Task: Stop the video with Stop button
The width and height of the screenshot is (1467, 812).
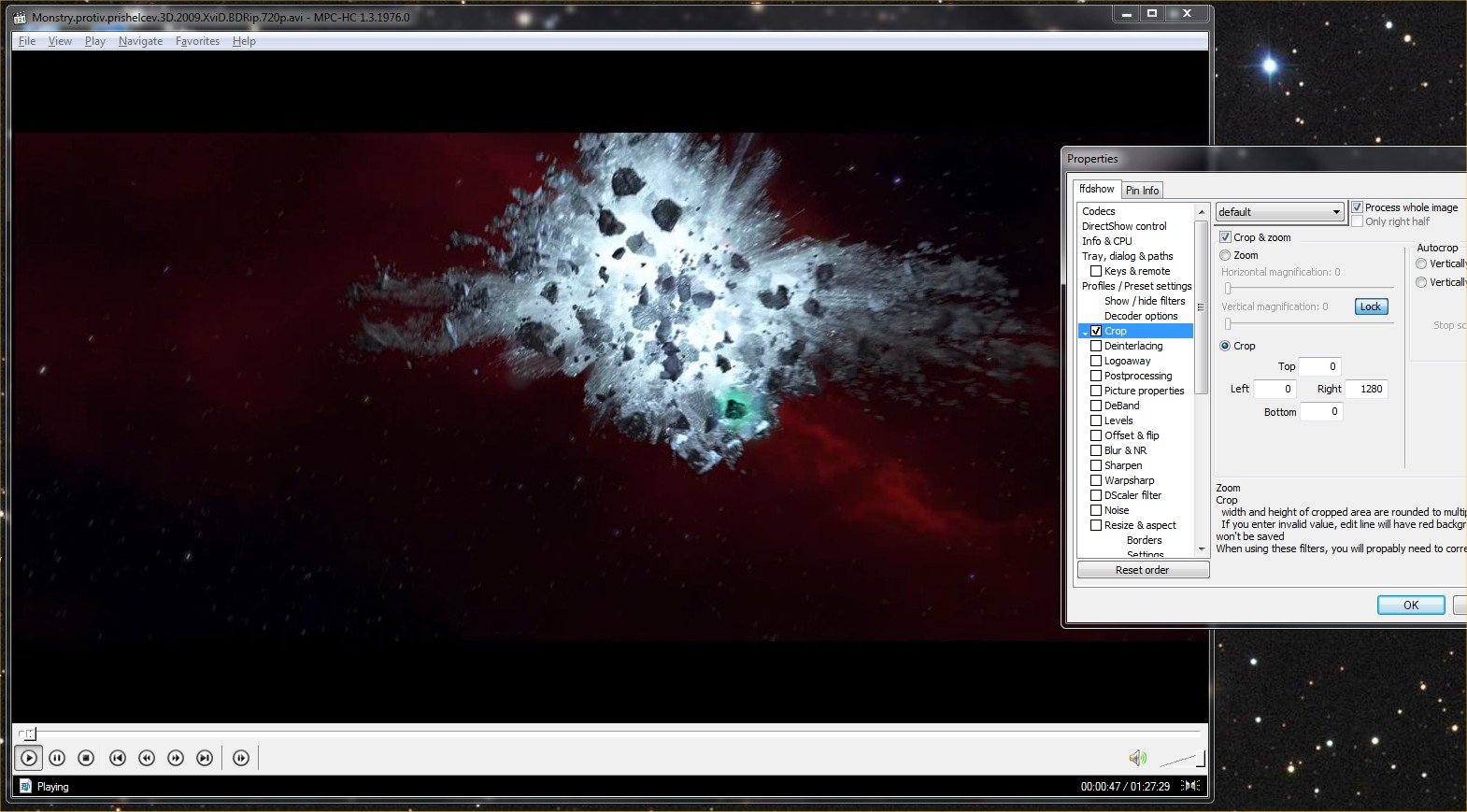Action: [86, 758]
